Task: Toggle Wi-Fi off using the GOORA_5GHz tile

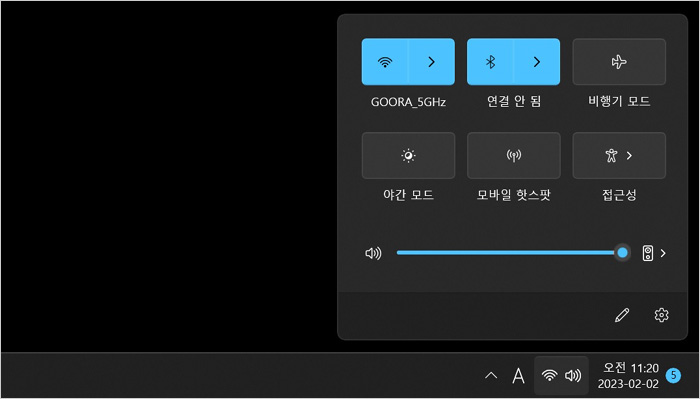Action: pyautogui.click(x=385, y=62)
